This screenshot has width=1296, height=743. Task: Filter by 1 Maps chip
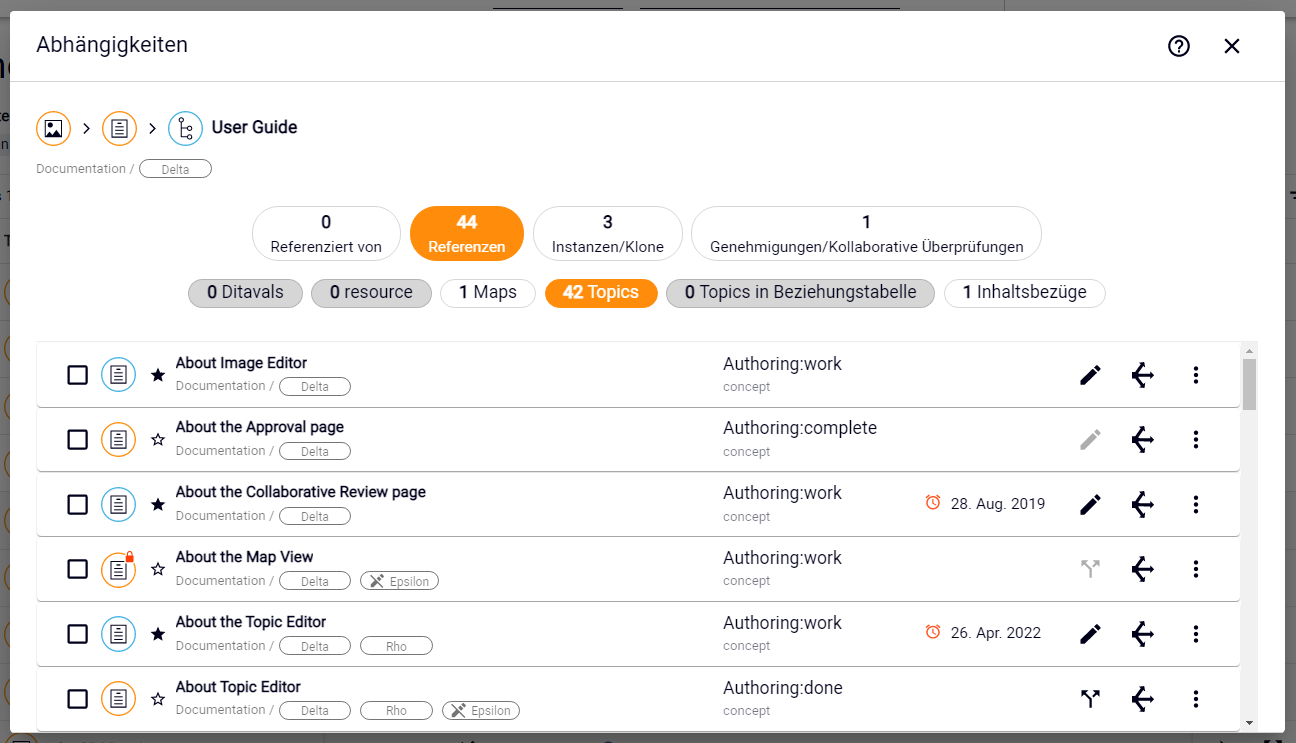pos(488,293)
